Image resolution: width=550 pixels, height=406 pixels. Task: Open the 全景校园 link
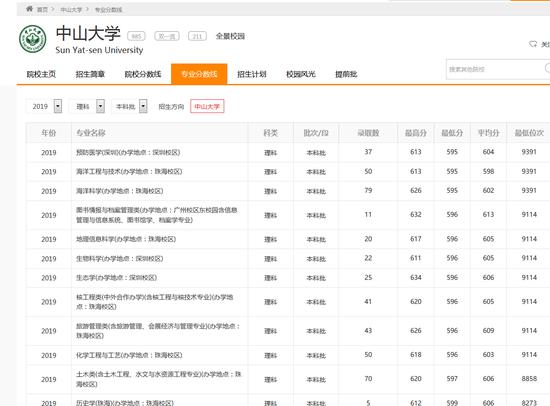230,36
